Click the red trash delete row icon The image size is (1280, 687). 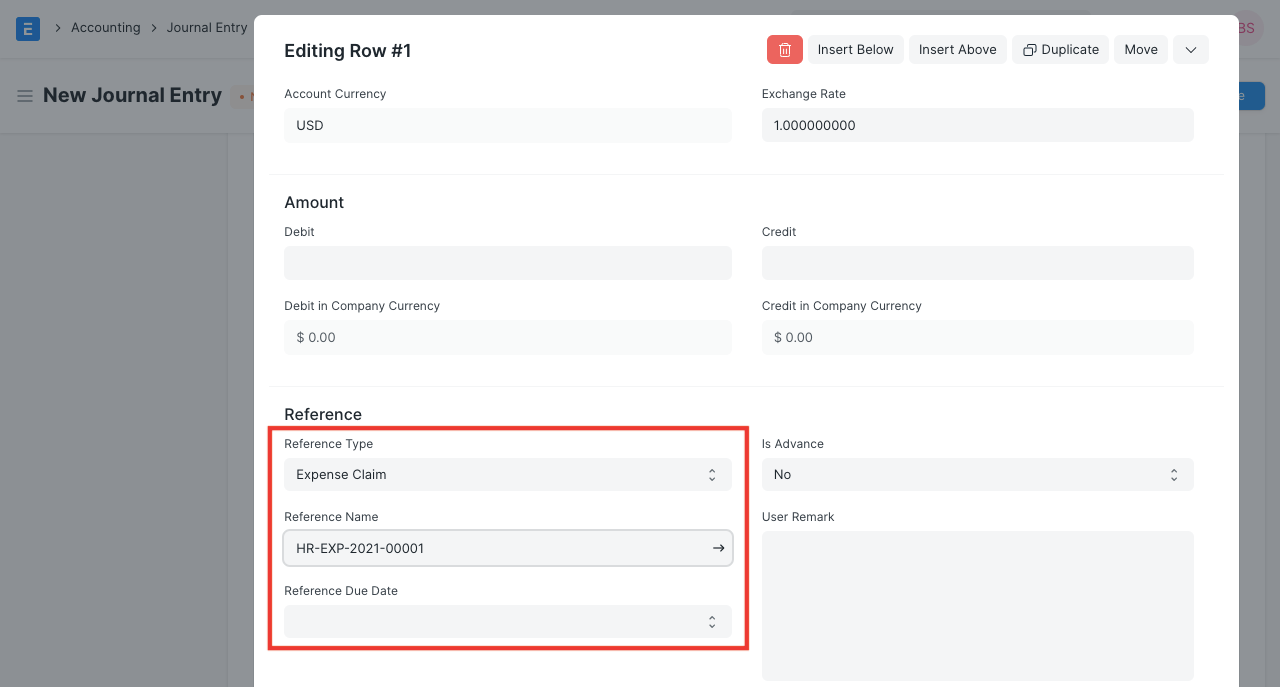coord(785,50)
